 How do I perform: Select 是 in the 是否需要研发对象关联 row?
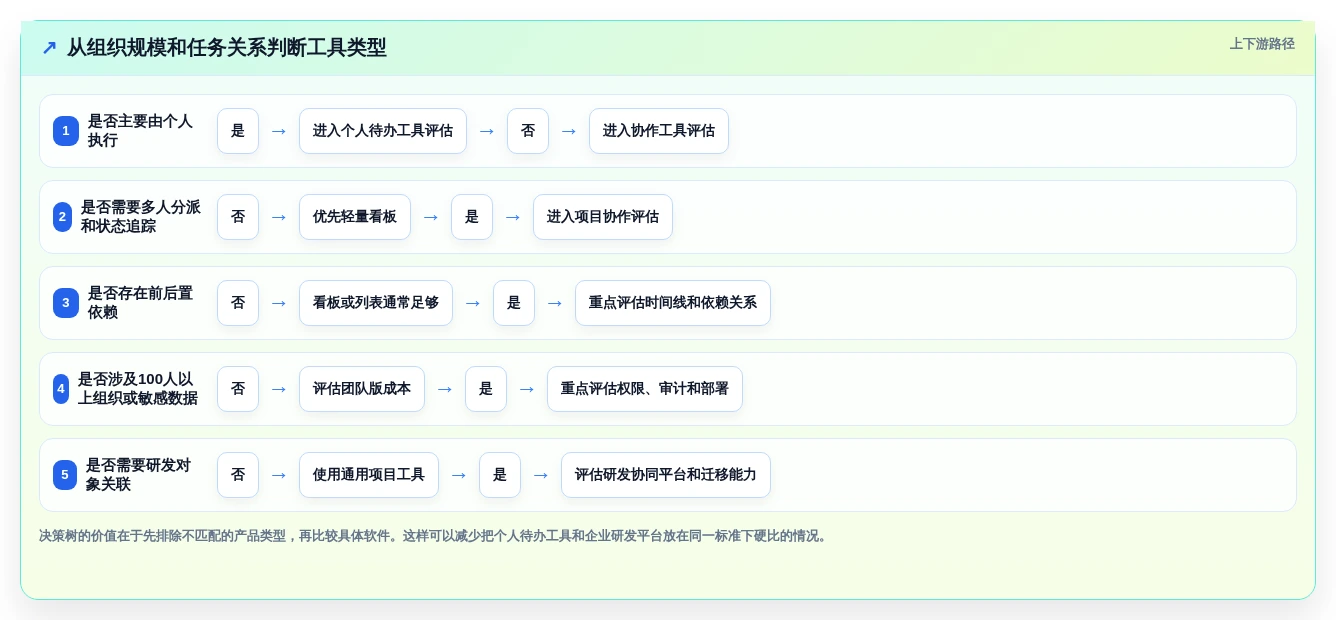(500, 475)
